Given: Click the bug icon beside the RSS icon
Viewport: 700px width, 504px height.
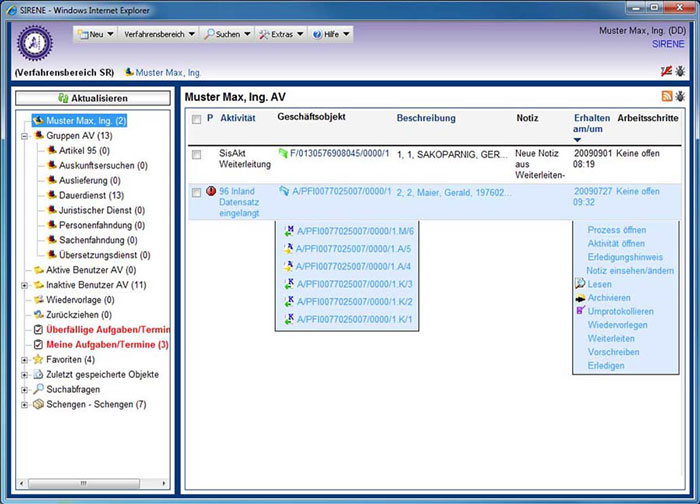Looking at the screenshot, I should coord(680,96).
